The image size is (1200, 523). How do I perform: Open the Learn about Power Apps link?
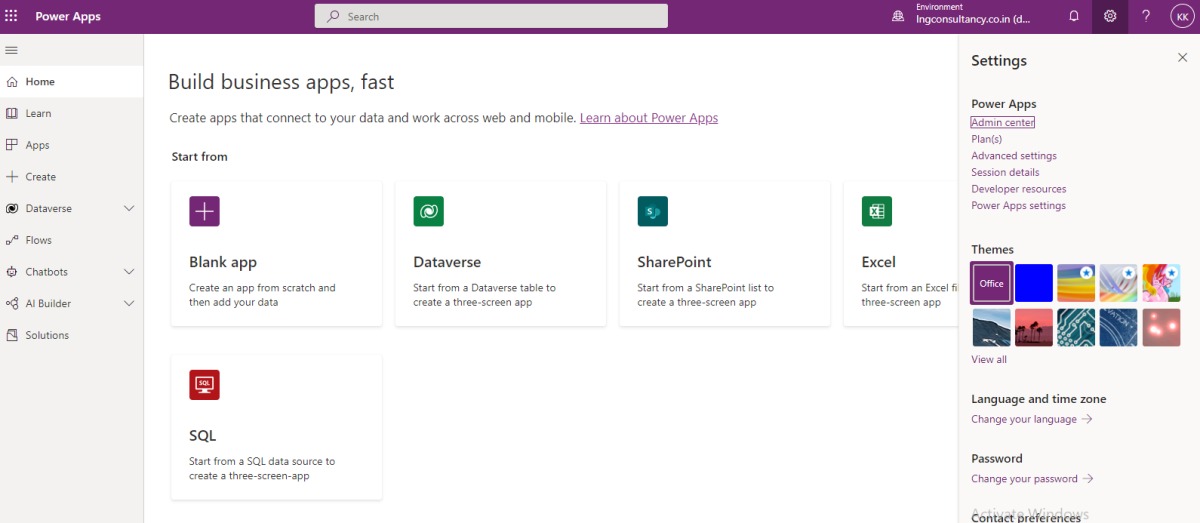pos(649,118)
